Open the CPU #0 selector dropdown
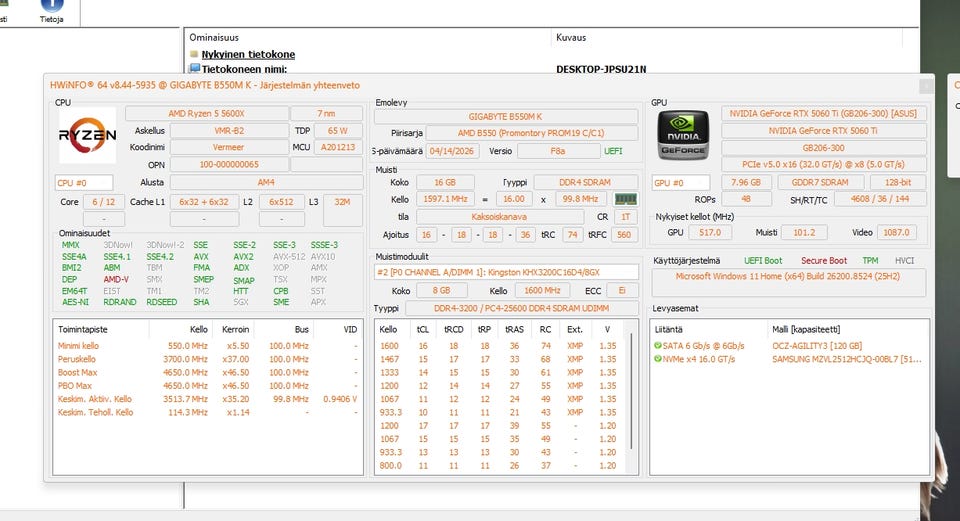This screenshot has height=521, width=960. [83, 182]
